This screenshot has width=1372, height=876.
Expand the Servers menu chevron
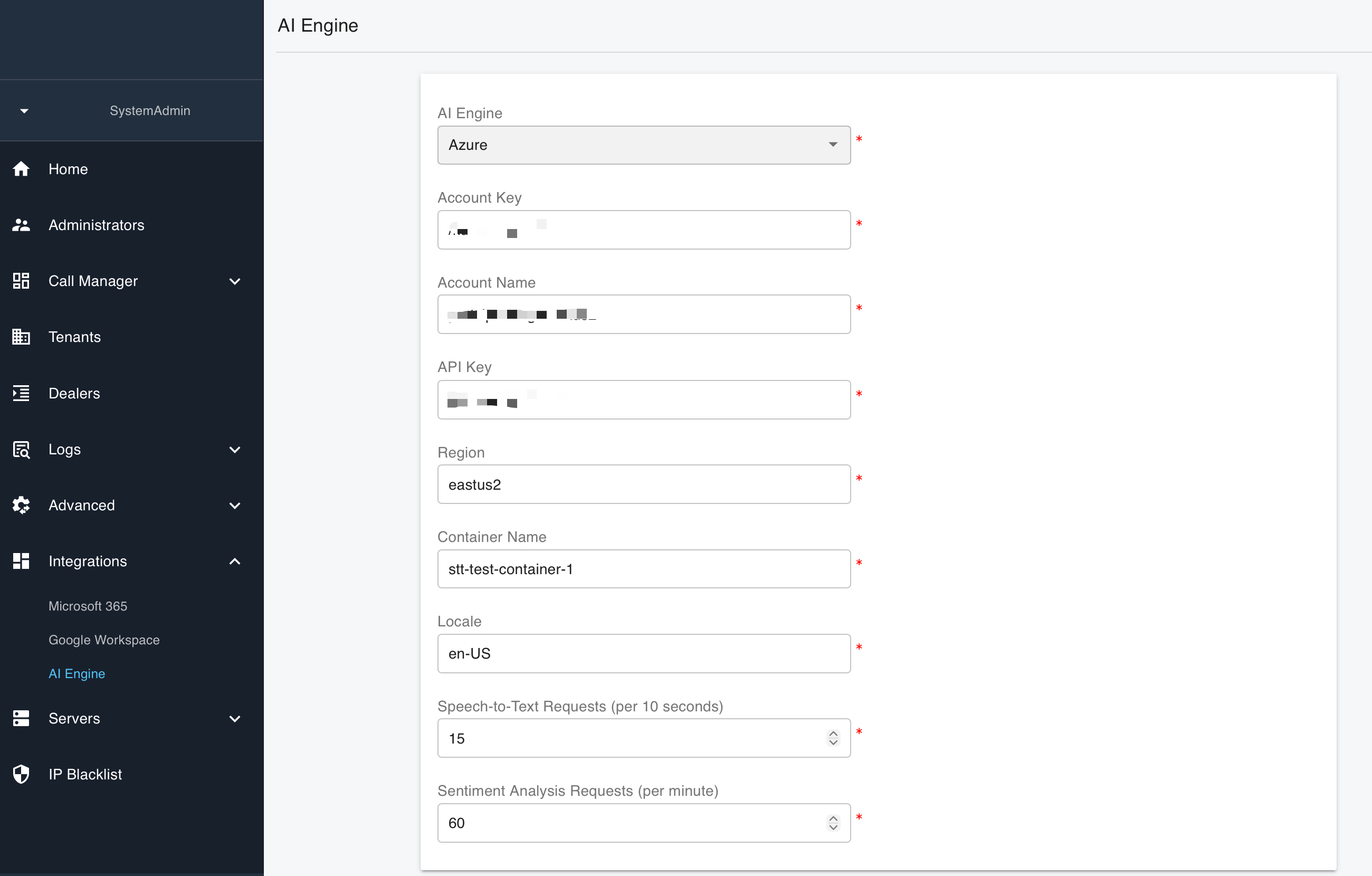(235, 719)
